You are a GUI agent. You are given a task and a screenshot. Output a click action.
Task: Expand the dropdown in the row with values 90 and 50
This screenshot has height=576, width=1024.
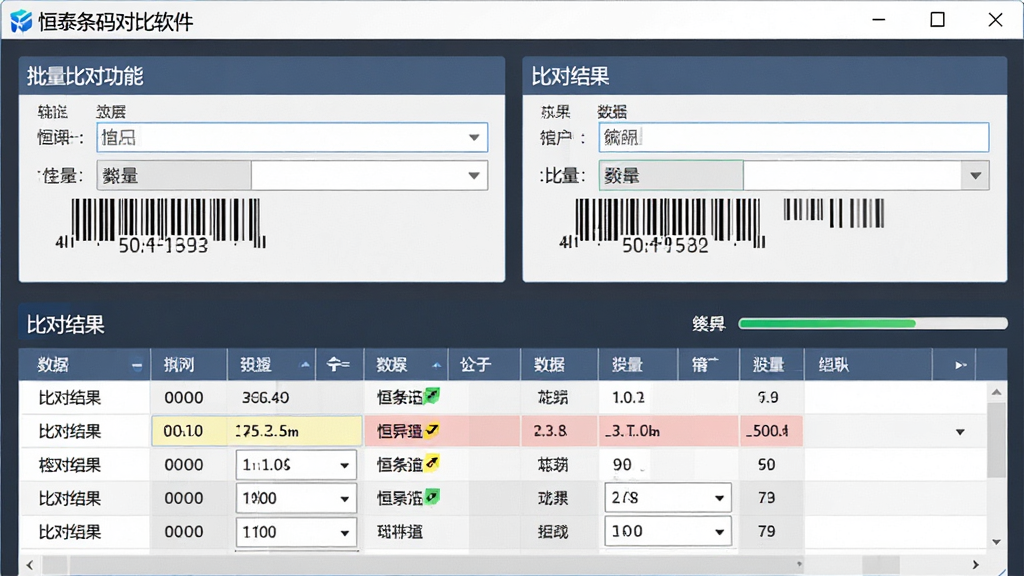(x=344, y=465)
